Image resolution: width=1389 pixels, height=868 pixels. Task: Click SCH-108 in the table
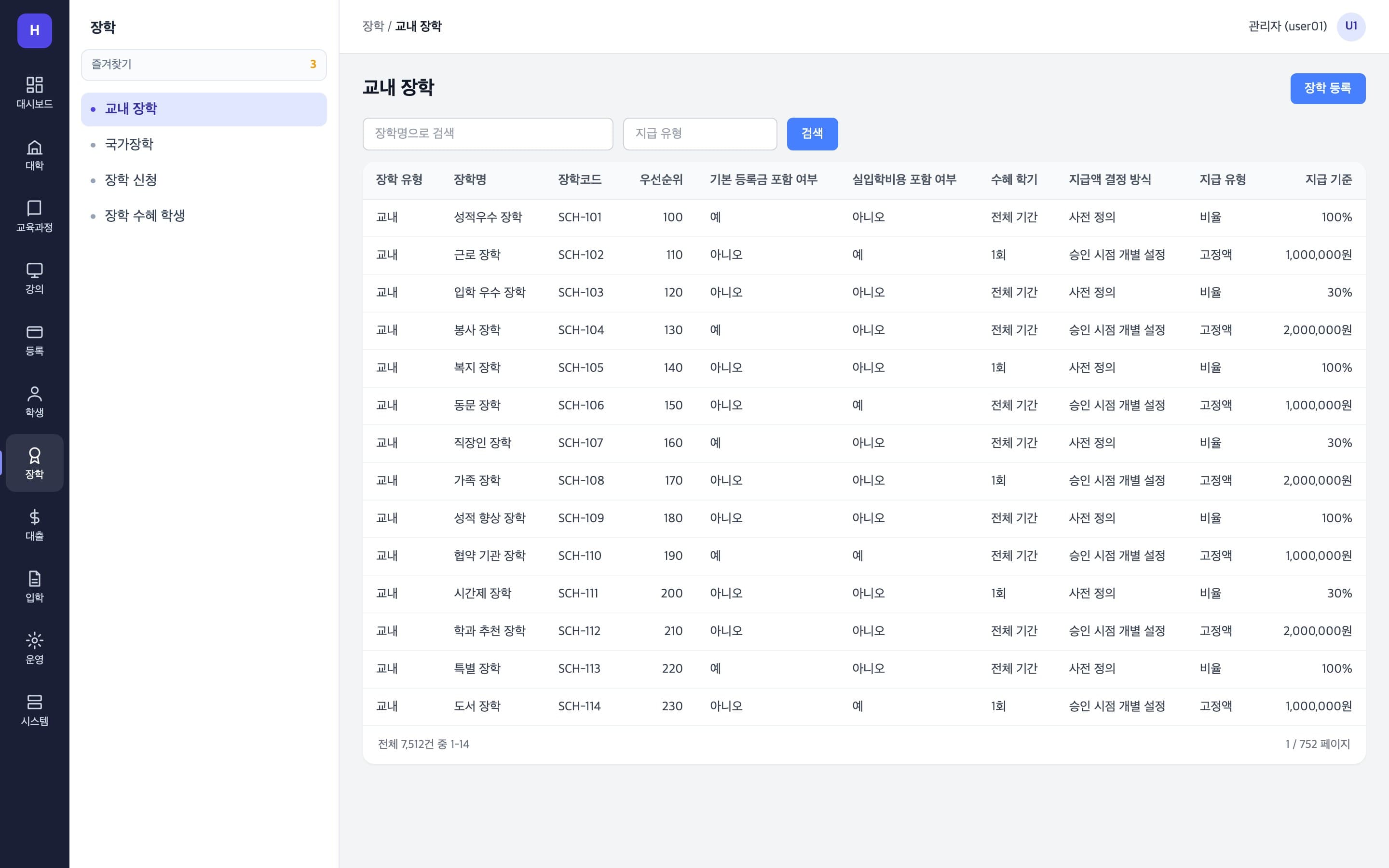click(581, 480)
